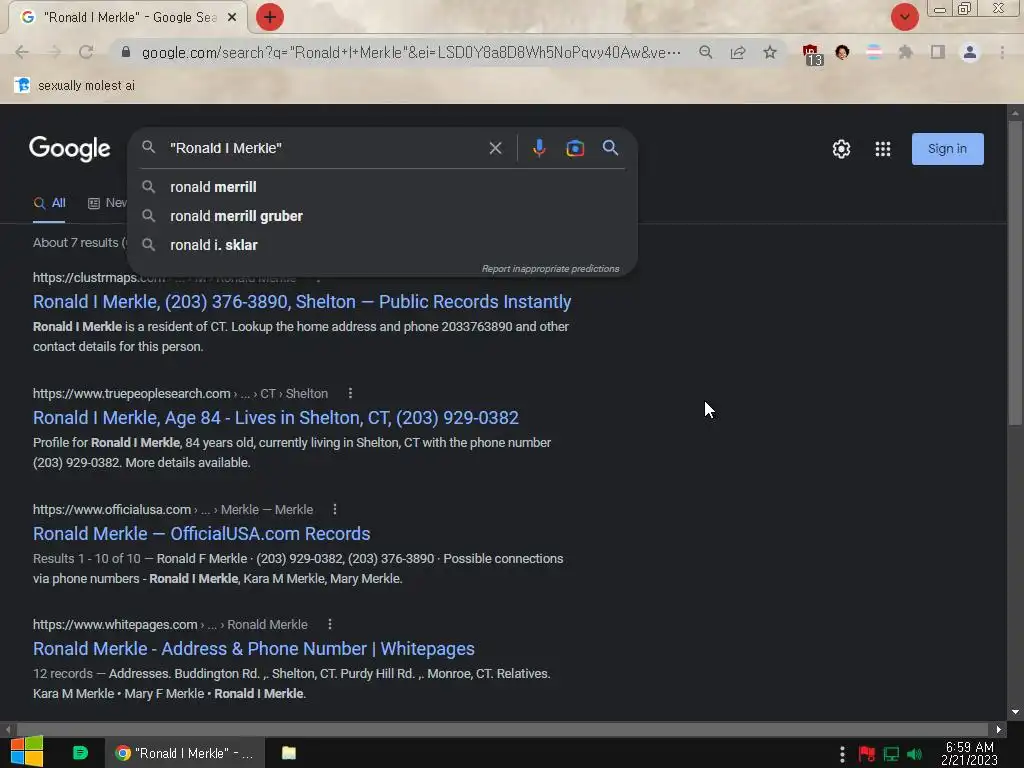The image size is (1024, 768).
Task: Click Report inappropriate predictions
Action: [551, 269]
